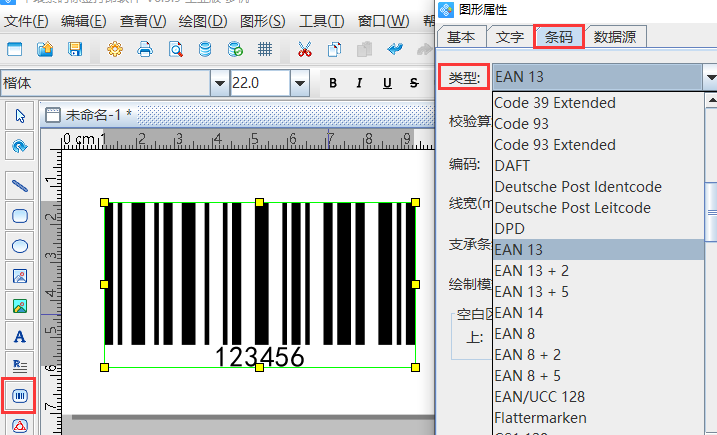The width and height of the screenshot is (717, 435).
Task: Select the text A tool
Action: (20, 336)
